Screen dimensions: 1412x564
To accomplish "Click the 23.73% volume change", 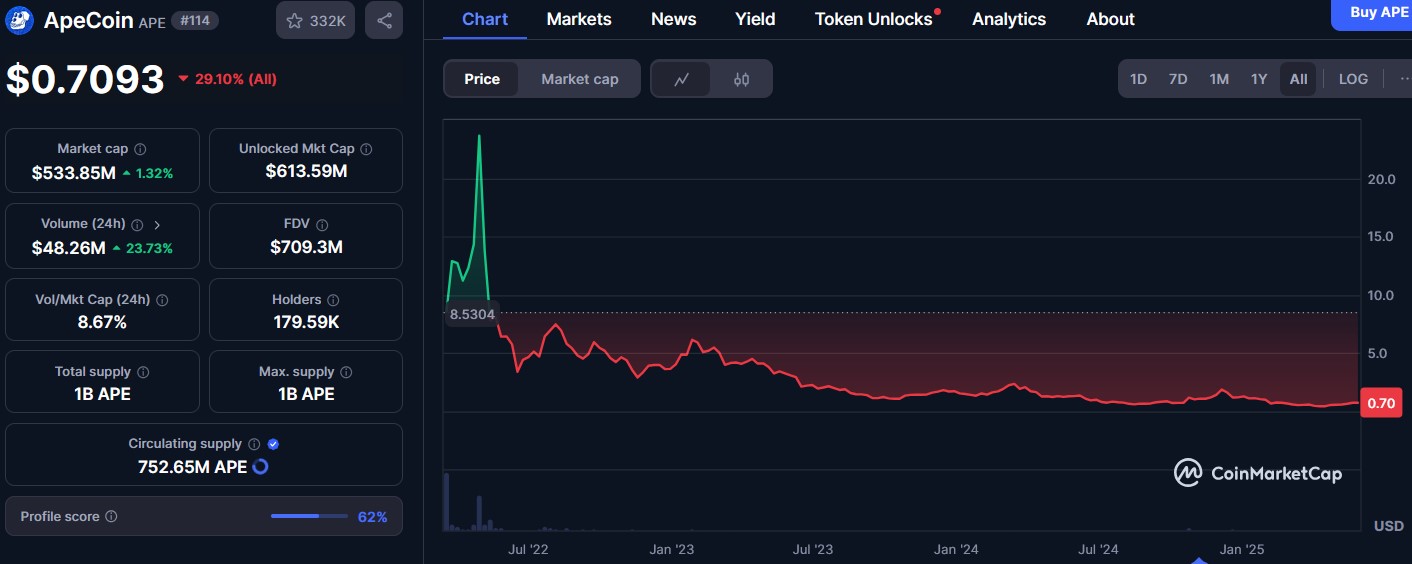I will click(x=143, y=248).
